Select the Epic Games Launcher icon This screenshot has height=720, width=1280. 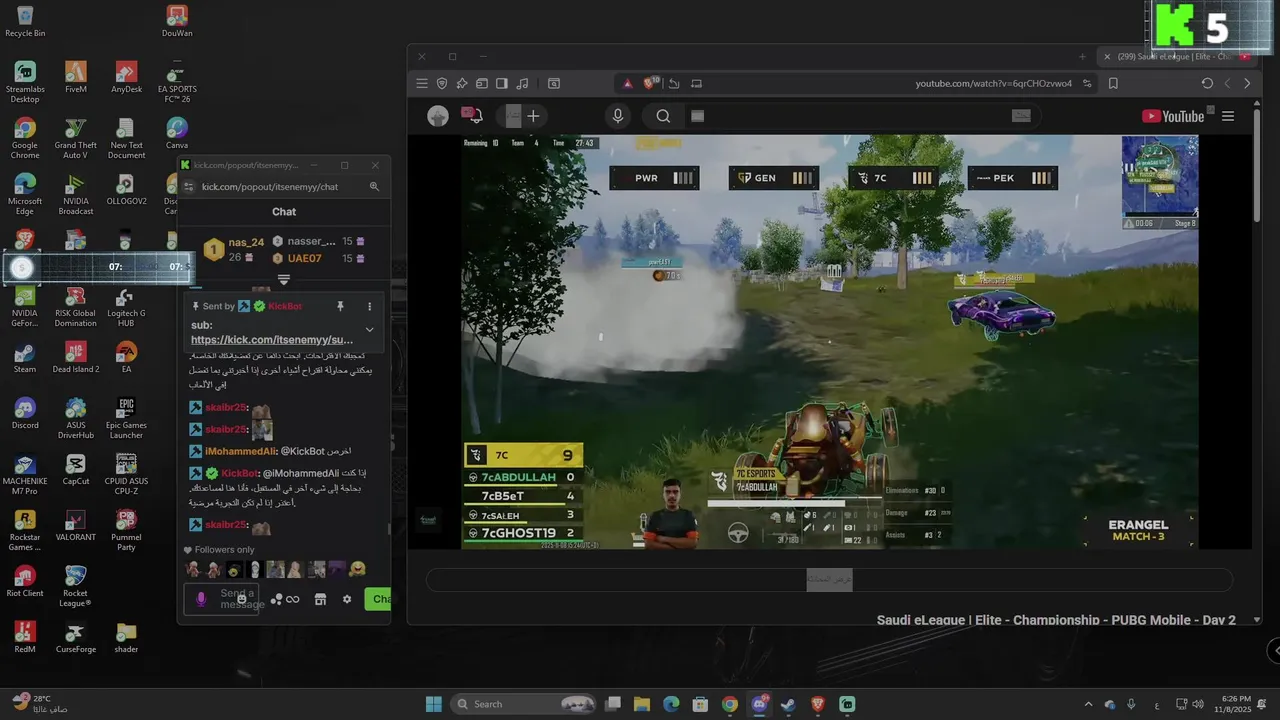126,419
